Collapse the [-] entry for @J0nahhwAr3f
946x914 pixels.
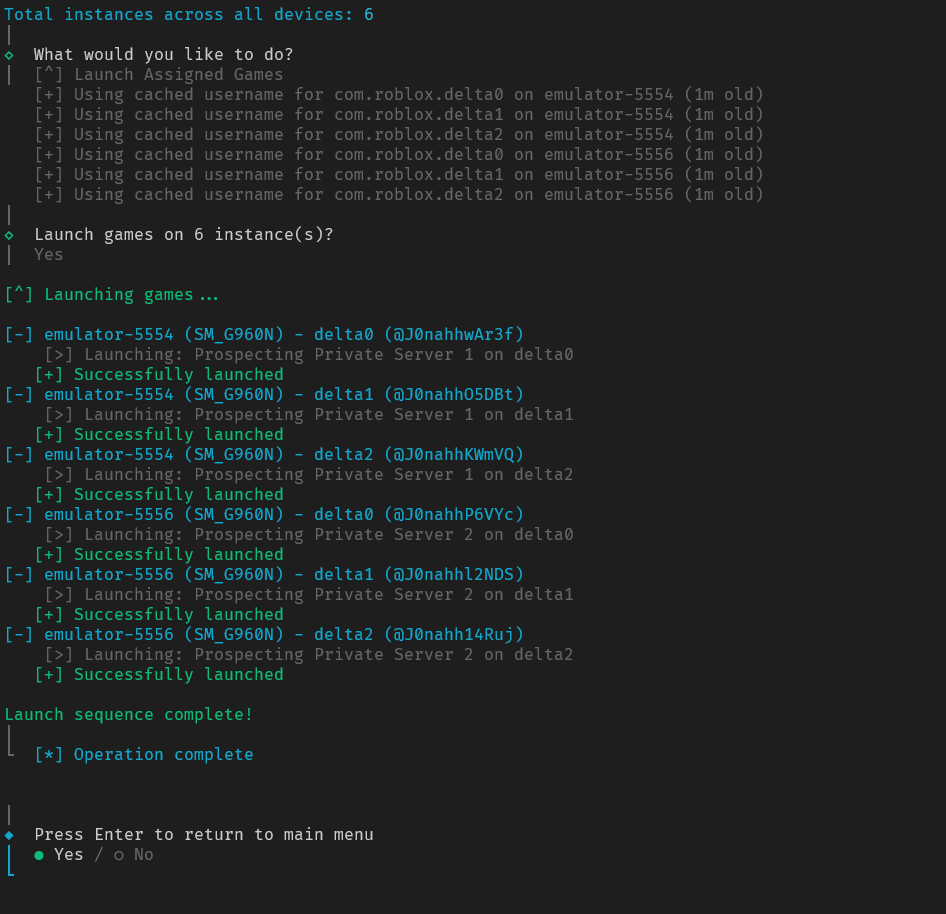pos(19,334)
